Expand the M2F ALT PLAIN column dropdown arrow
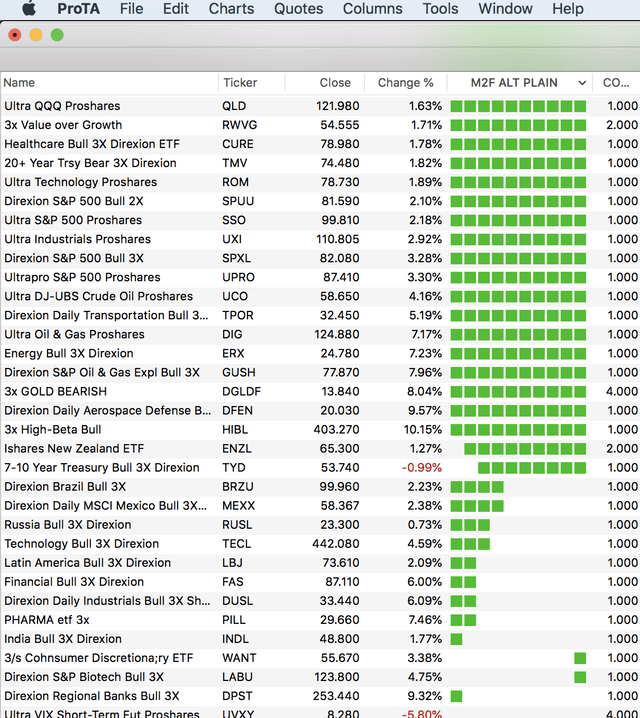This screenshot has height=718, width=640. [x=582, y=83]
